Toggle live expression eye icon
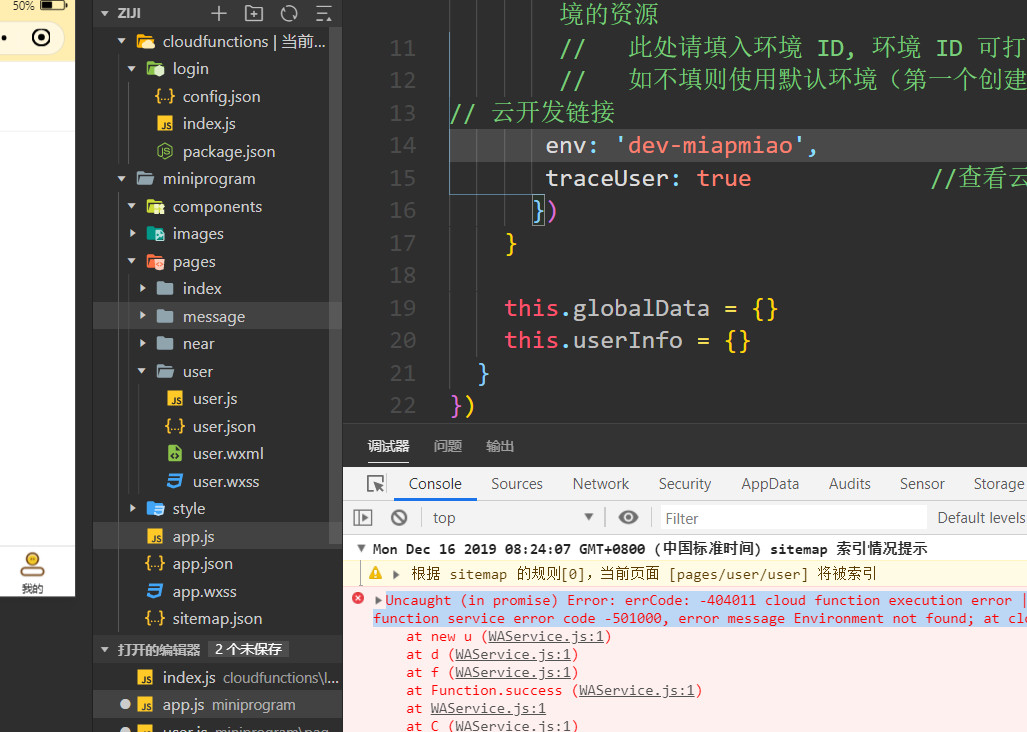 tap(628, 517)
